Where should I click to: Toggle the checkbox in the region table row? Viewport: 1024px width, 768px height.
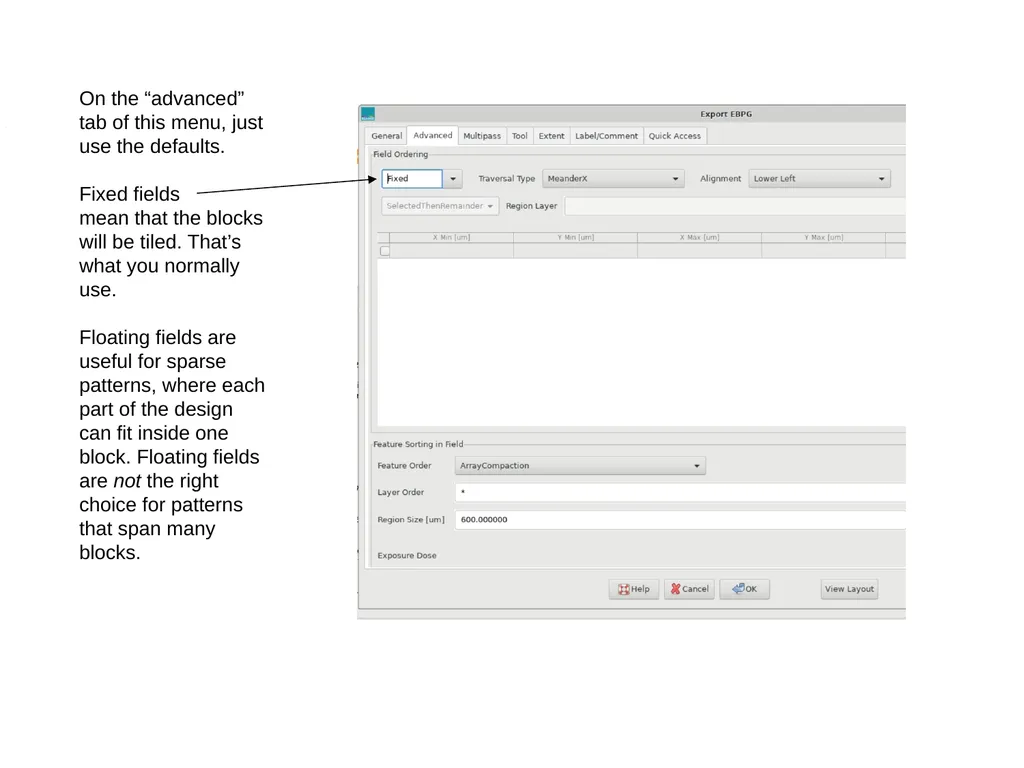click(x=385, y=251)
